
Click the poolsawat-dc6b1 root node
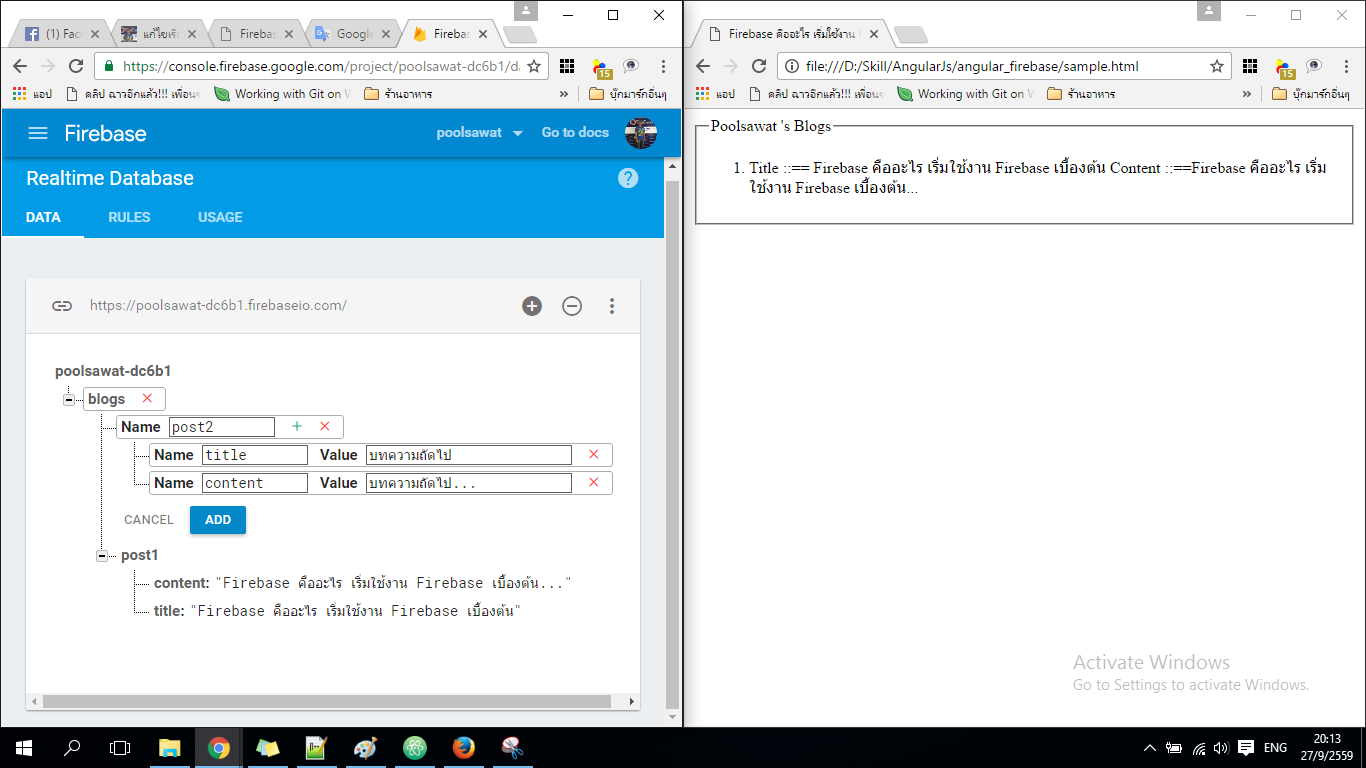point(113,371)
